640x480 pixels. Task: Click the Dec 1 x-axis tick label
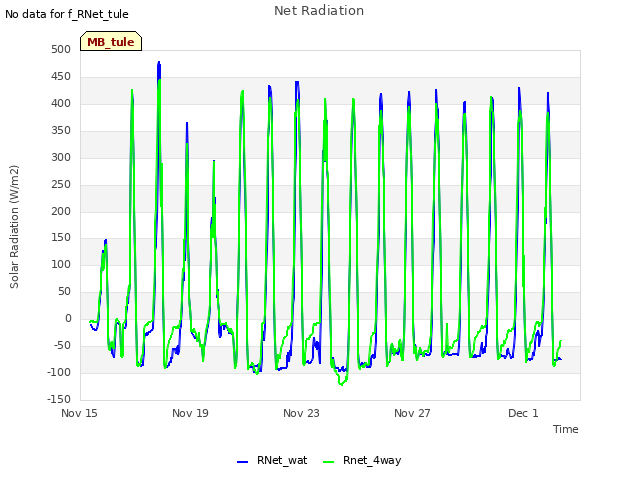pos(523,413)
